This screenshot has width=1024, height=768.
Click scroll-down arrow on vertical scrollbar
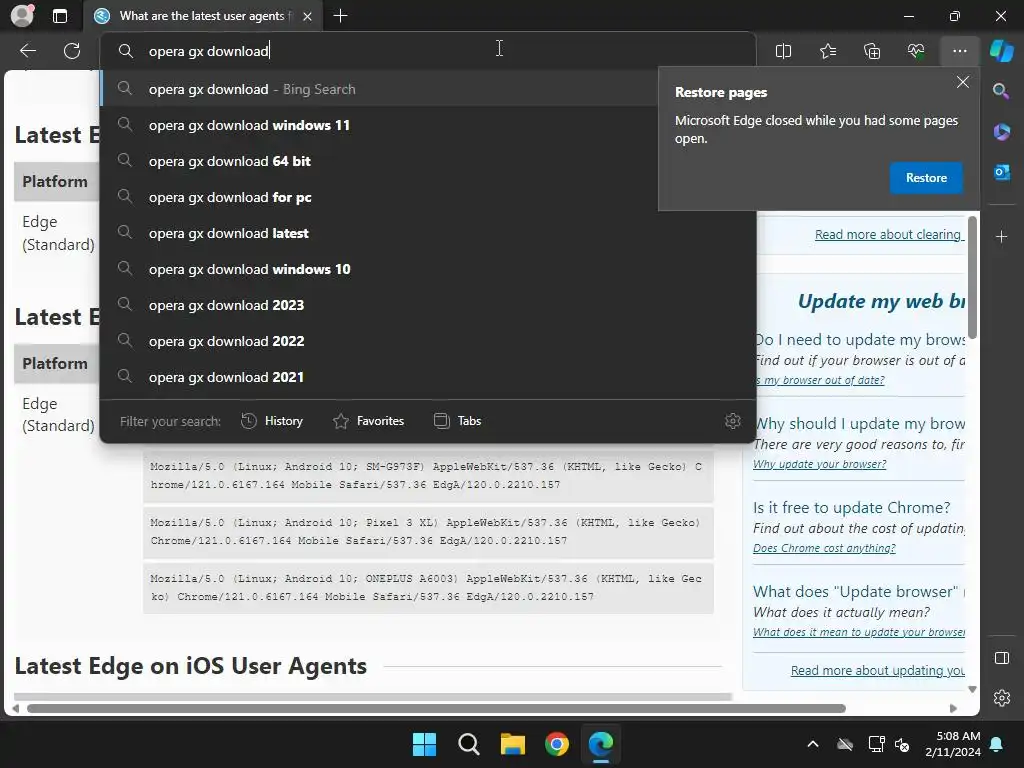[972, 690]
